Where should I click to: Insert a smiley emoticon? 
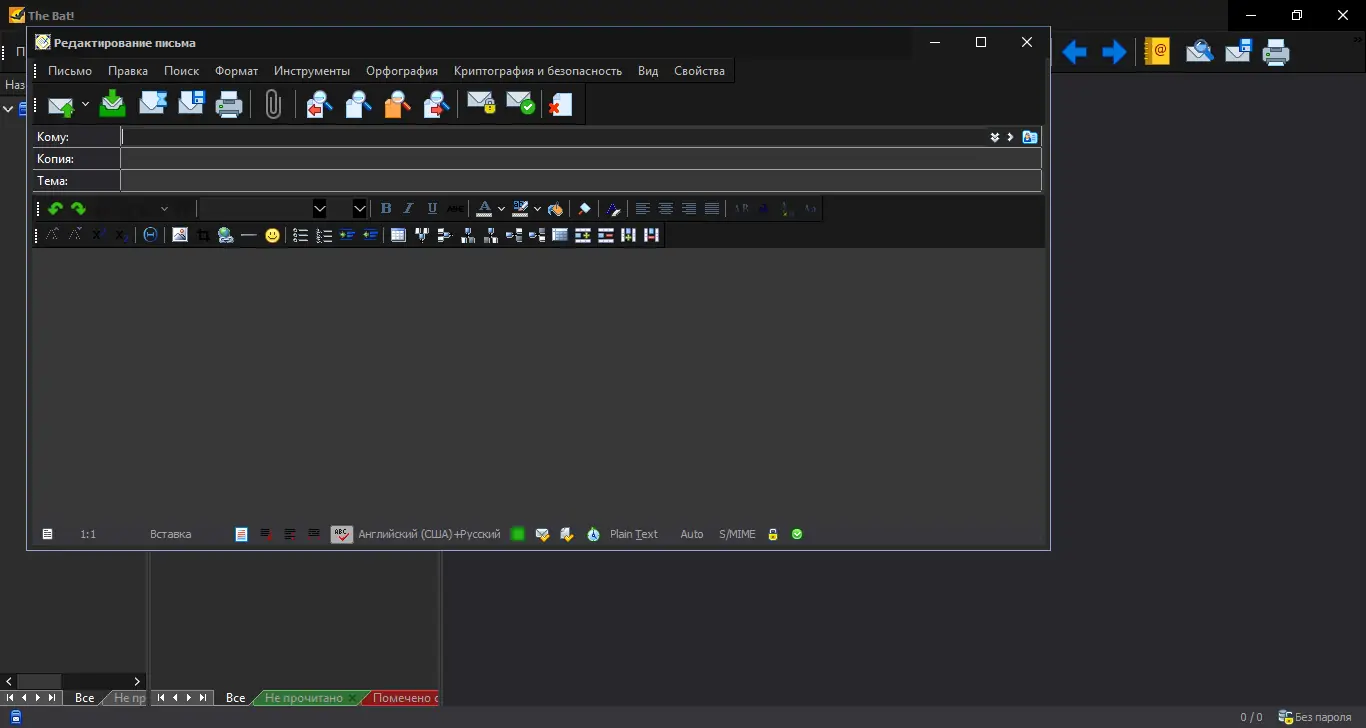(272, 235)
